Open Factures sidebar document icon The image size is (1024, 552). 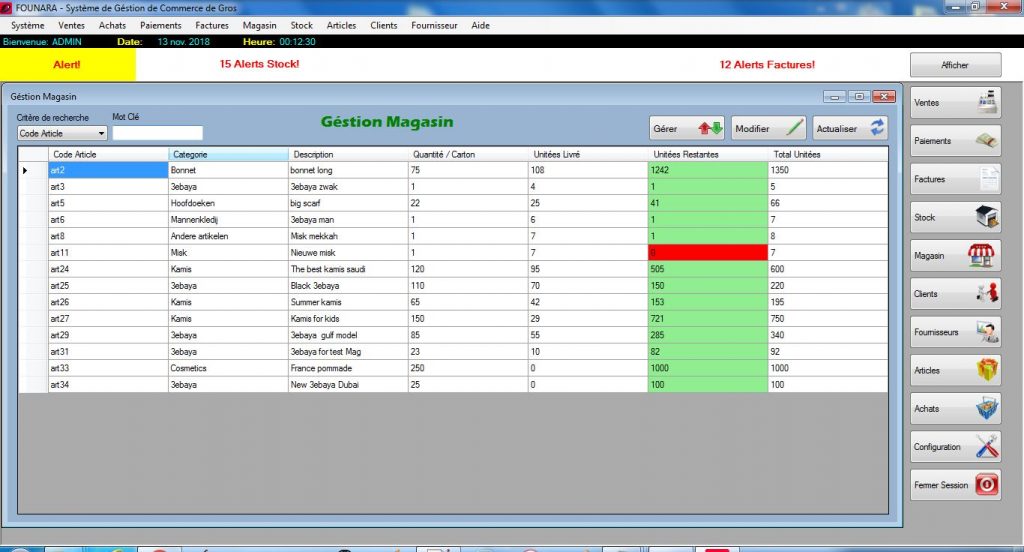(988, 179)
